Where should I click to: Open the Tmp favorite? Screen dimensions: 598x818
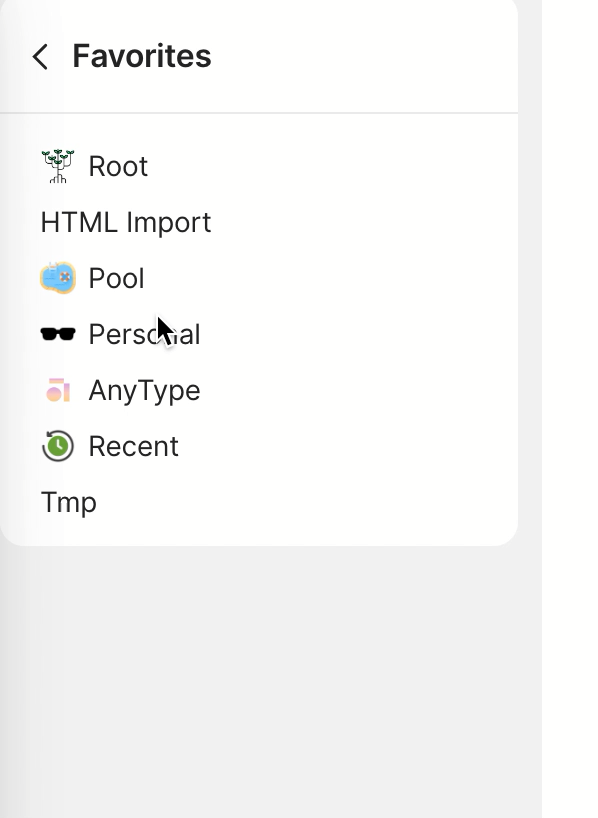tap(68, 502)
